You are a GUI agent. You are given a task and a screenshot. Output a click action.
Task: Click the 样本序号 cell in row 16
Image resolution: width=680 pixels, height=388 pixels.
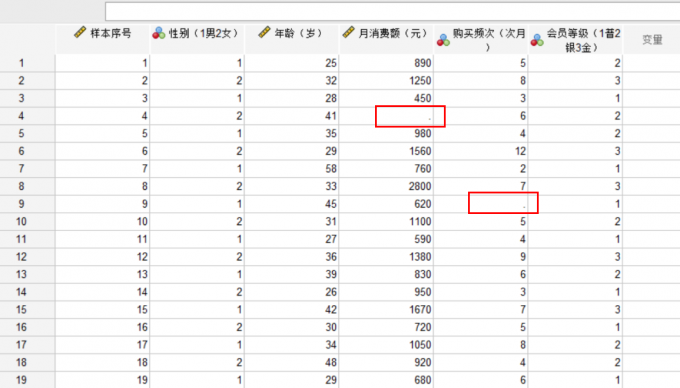point(103,327)
